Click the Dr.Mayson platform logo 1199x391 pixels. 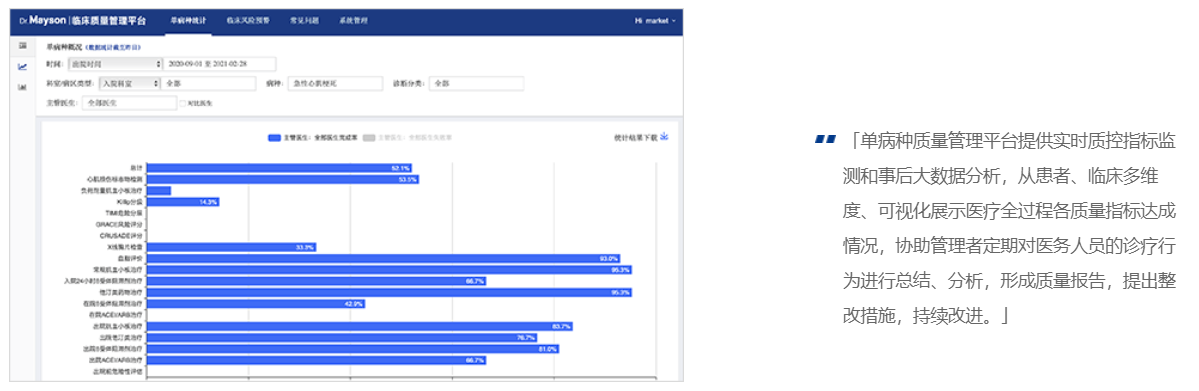click(x=83, y=21)
